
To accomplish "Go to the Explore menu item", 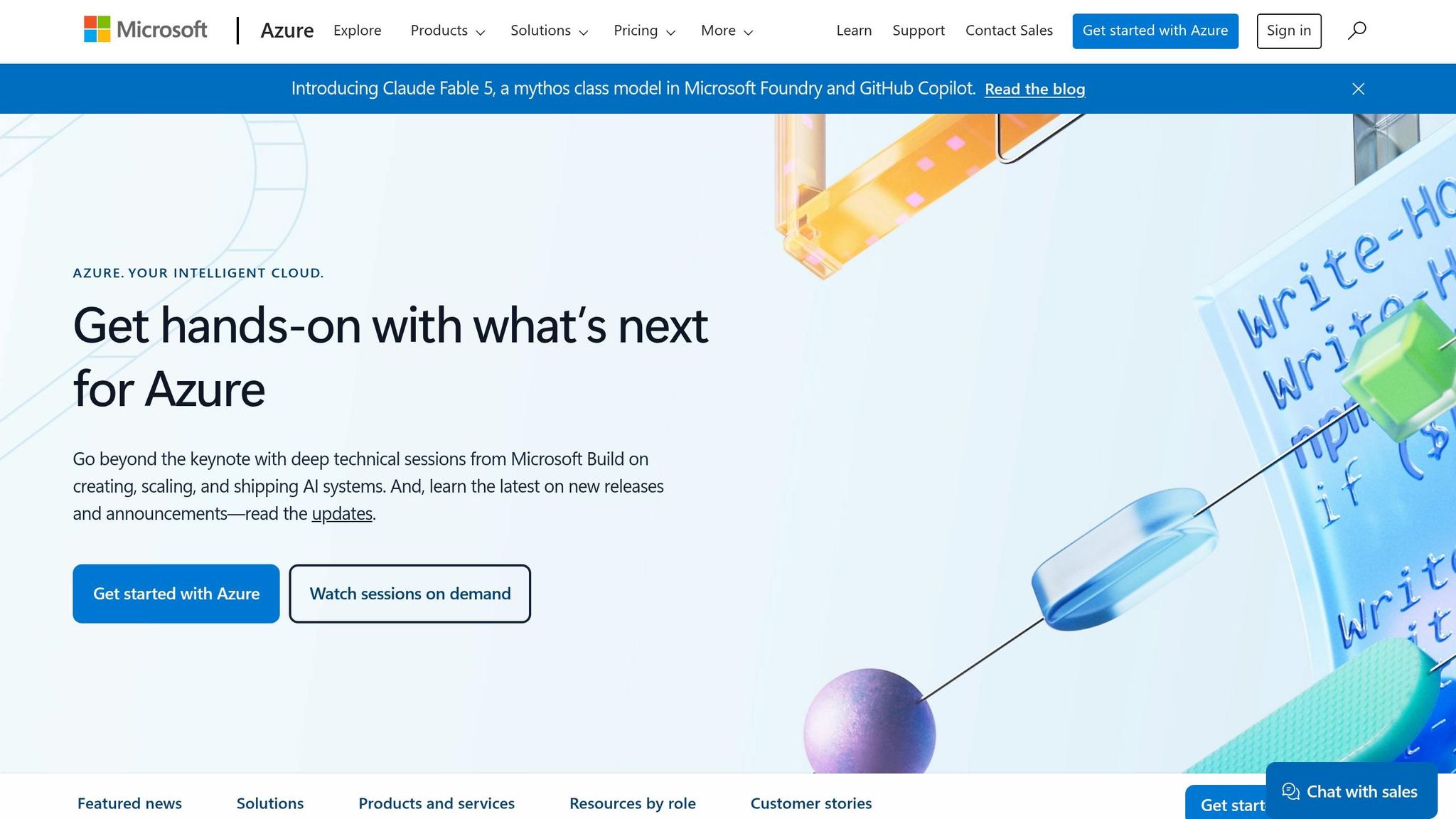I will [357, 31].
